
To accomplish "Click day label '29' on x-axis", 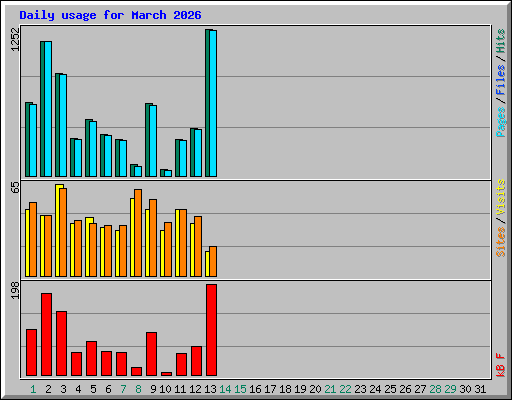I will (x=450, y=389).
